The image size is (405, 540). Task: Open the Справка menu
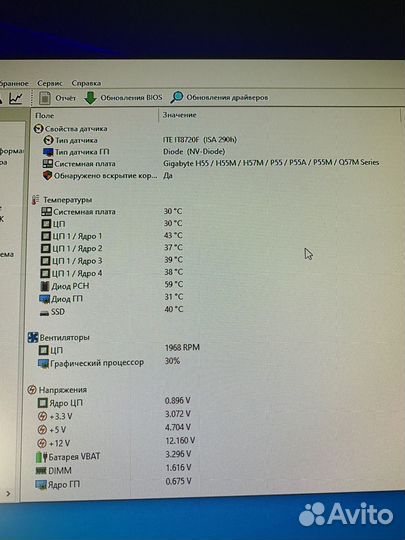tap(86, 83)
